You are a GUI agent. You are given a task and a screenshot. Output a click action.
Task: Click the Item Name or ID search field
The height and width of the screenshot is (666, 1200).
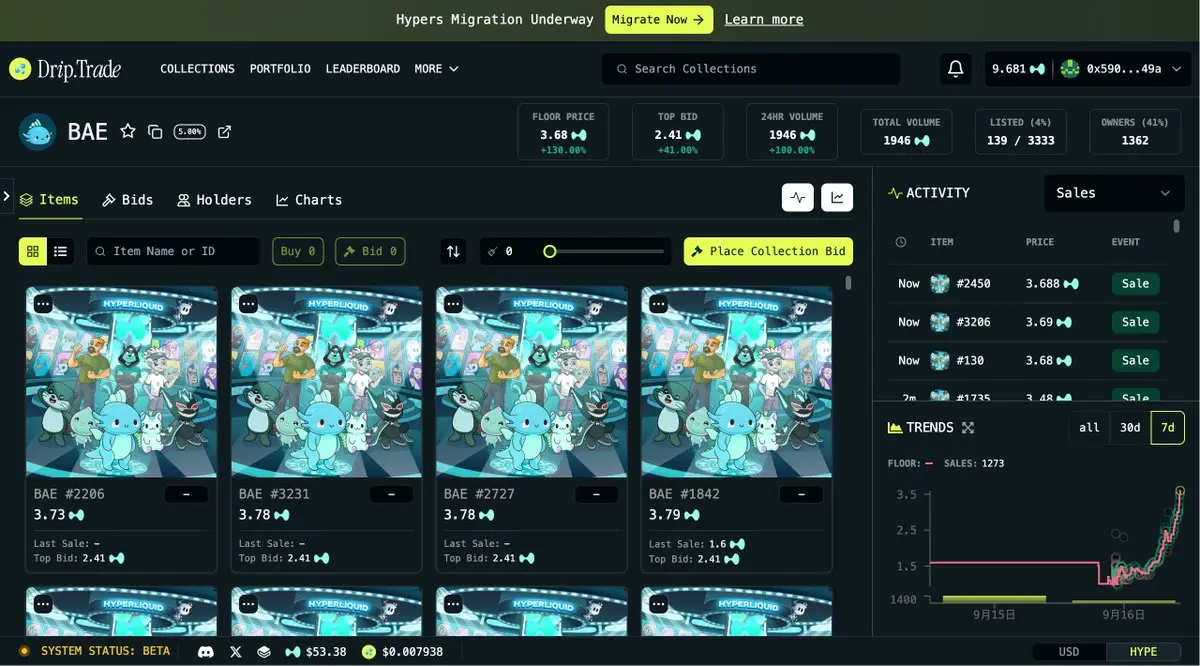click(173, 251)
